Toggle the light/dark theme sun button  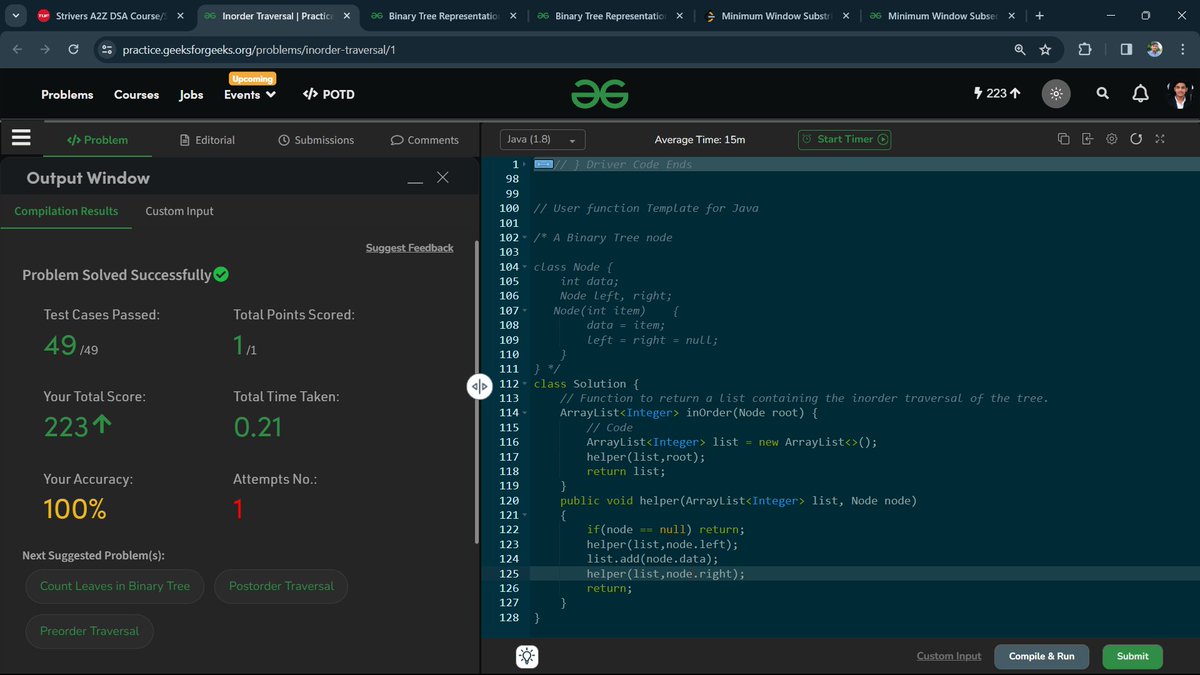click(x=1056, y=94)
